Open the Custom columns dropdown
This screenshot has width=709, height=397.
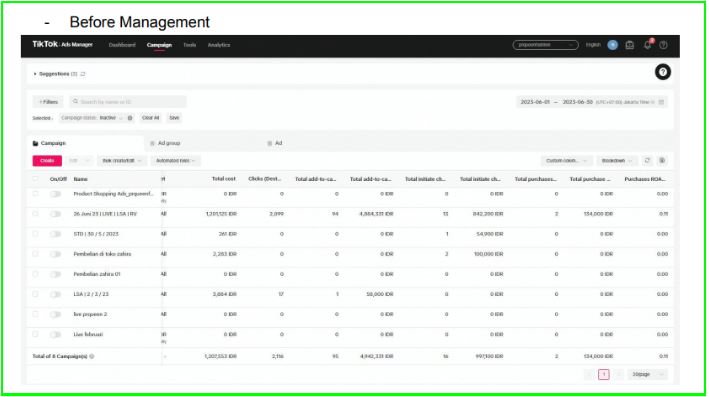coord(566,161)
